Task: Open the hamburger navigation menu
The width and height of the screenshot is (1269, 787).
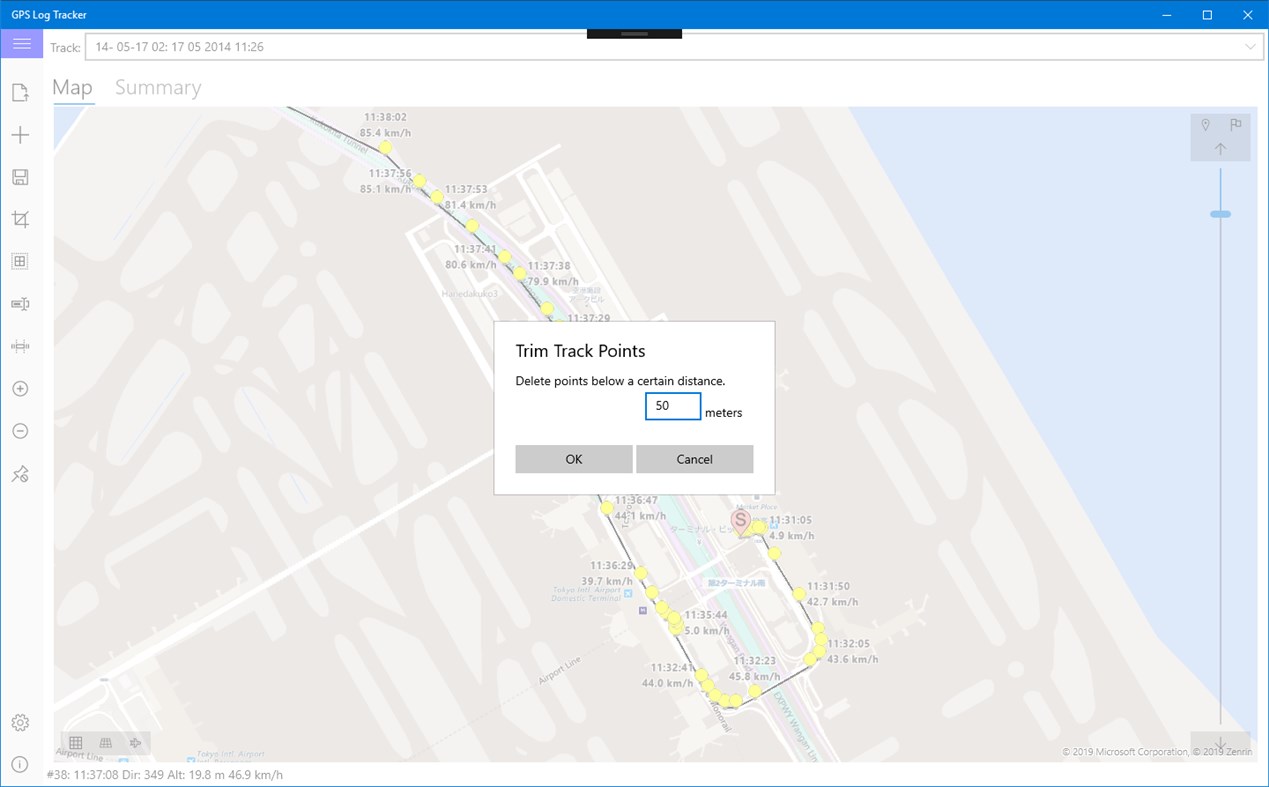Action: click(21, 43)
